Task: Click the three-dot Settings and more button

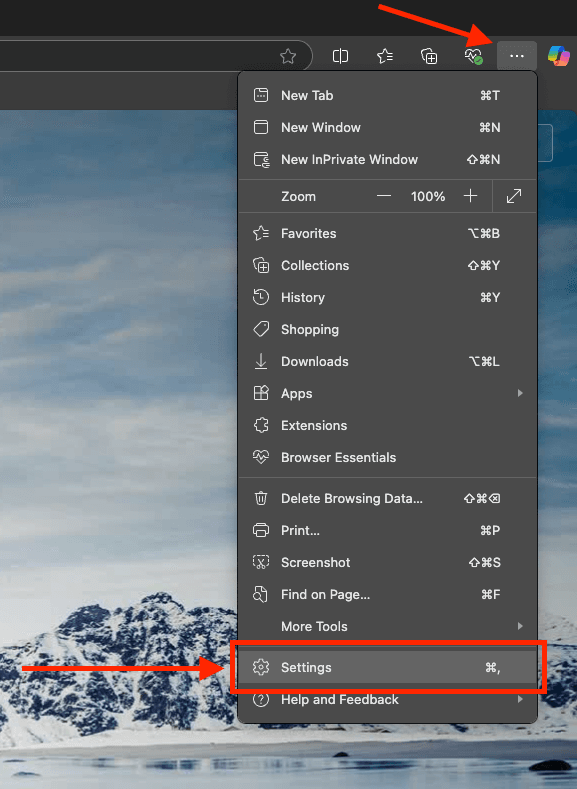Action: [517, 56]
